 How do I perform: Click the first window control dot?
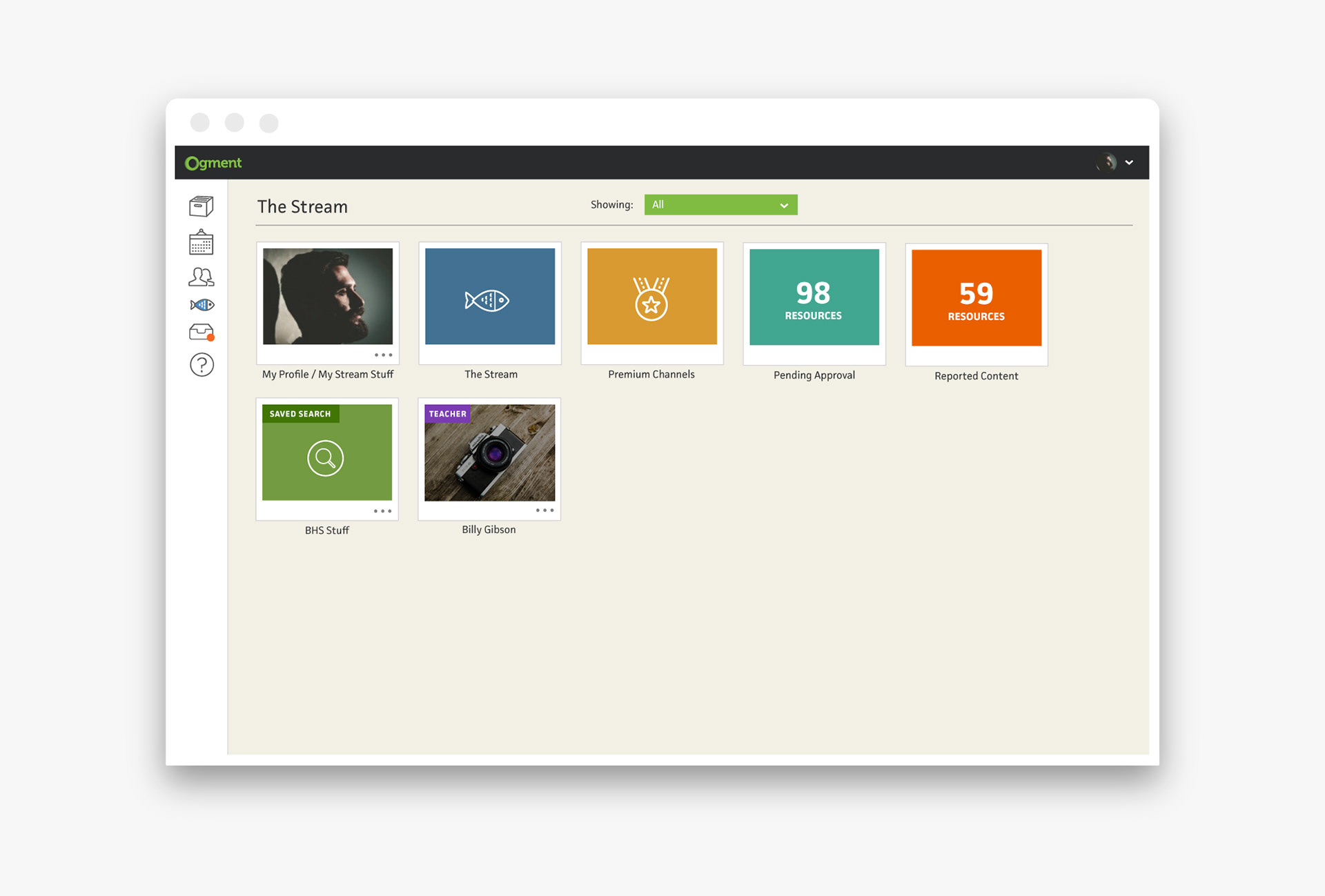(x=200, y=123)
